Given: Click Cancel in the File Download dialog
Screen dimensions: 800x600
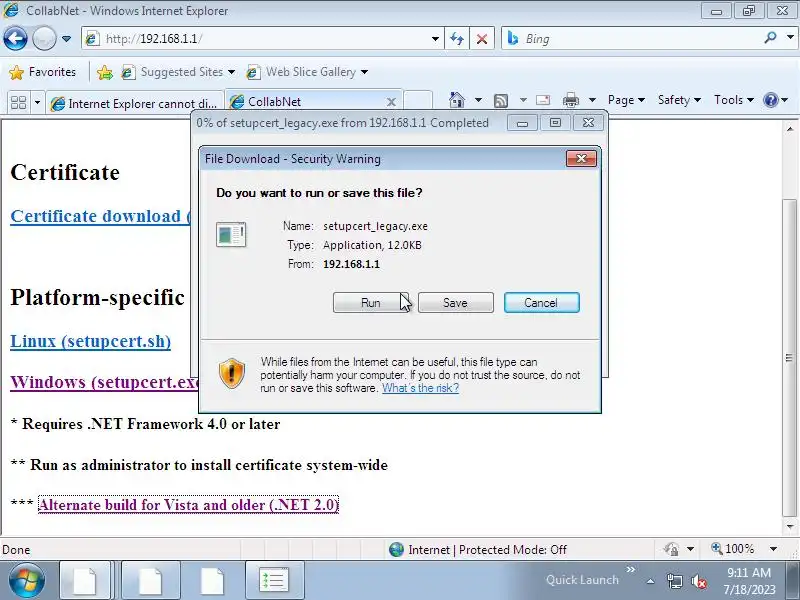Looking at the screenshot, I should pyautogui.click(x=541, y=303).
